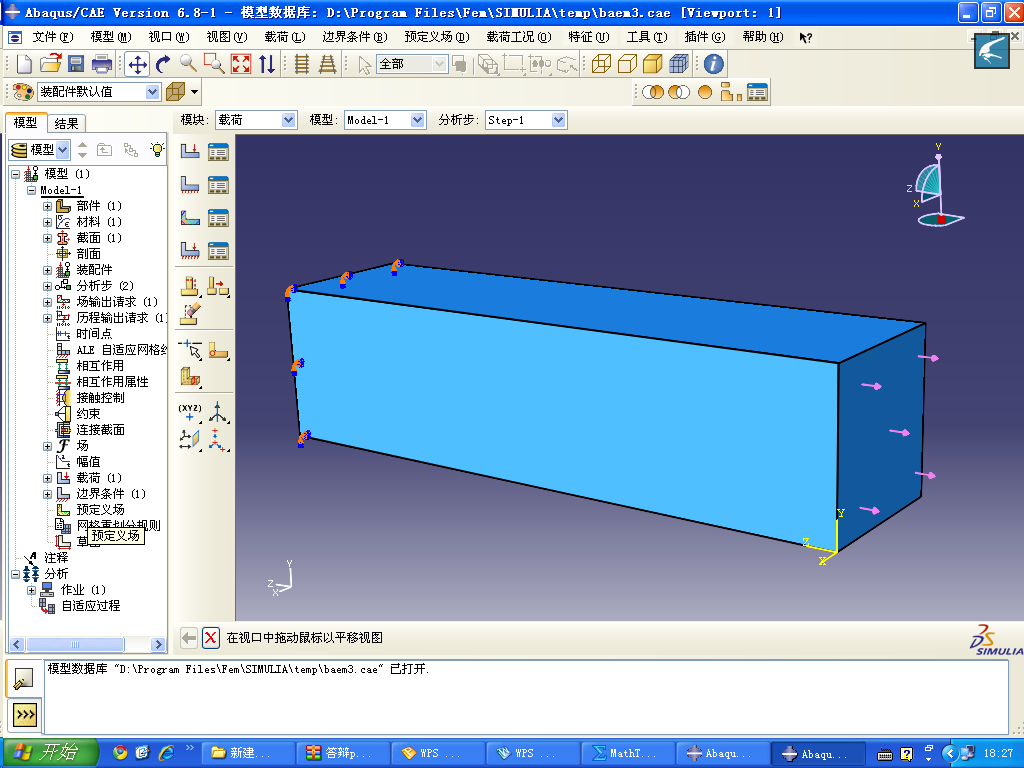Select the Pan View tool
The width and height of the screenshot is (1024, 768).
(137, 64)
